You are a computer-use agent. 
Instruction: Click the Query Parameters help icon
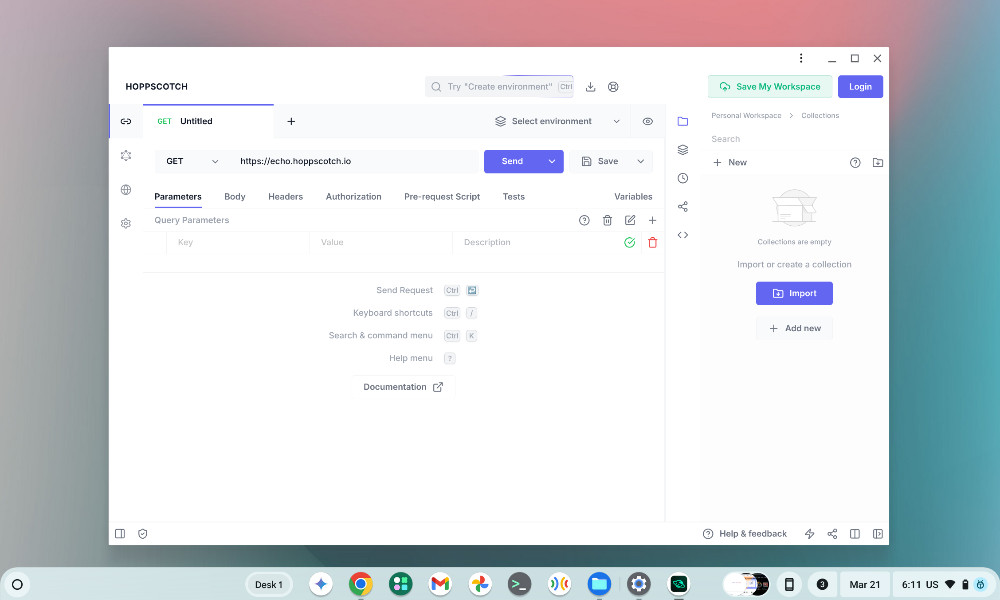584,220
